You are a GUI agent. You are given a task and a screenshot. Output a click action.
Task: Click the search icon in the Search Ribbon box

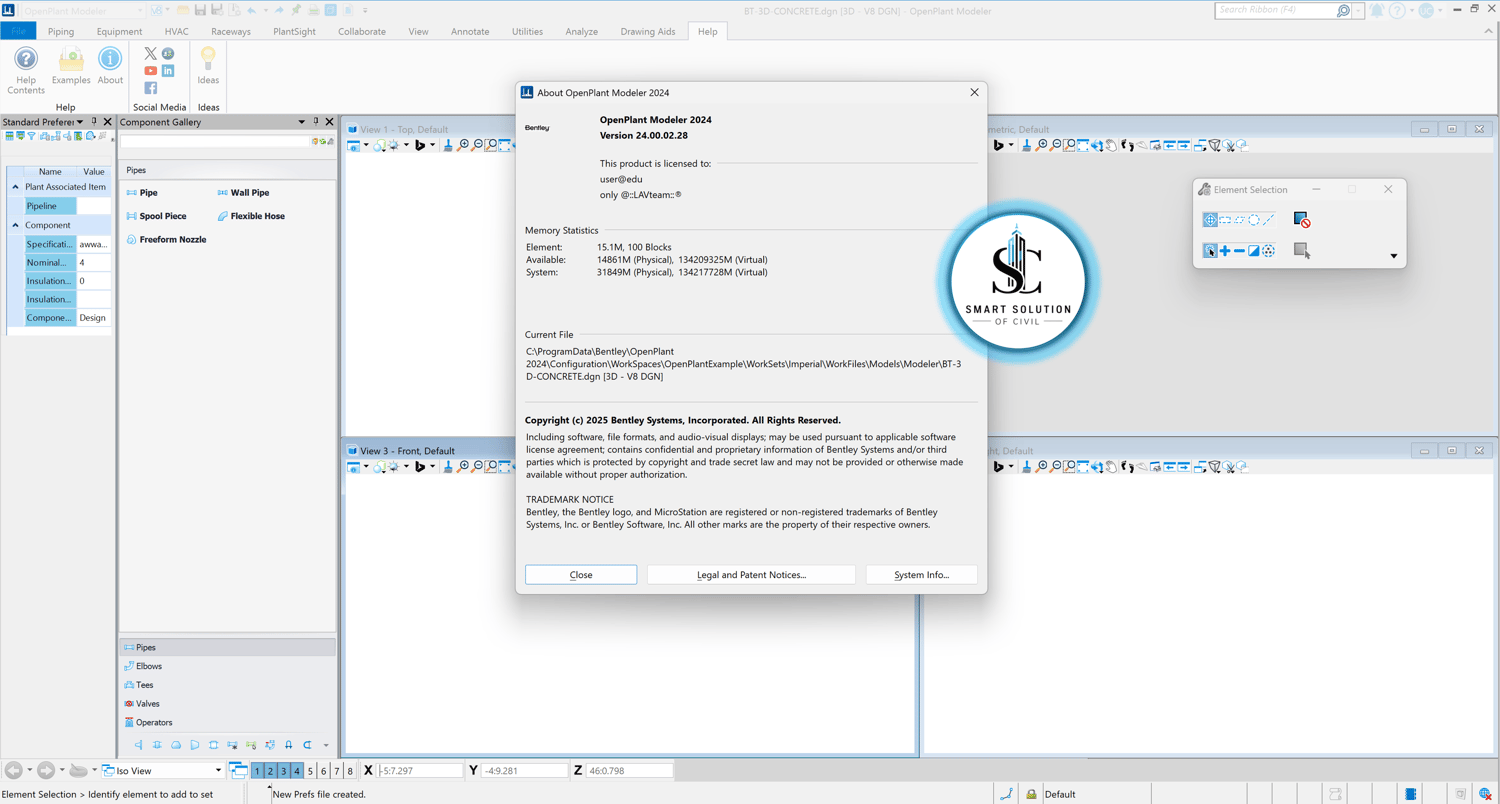coord(1343,10)
